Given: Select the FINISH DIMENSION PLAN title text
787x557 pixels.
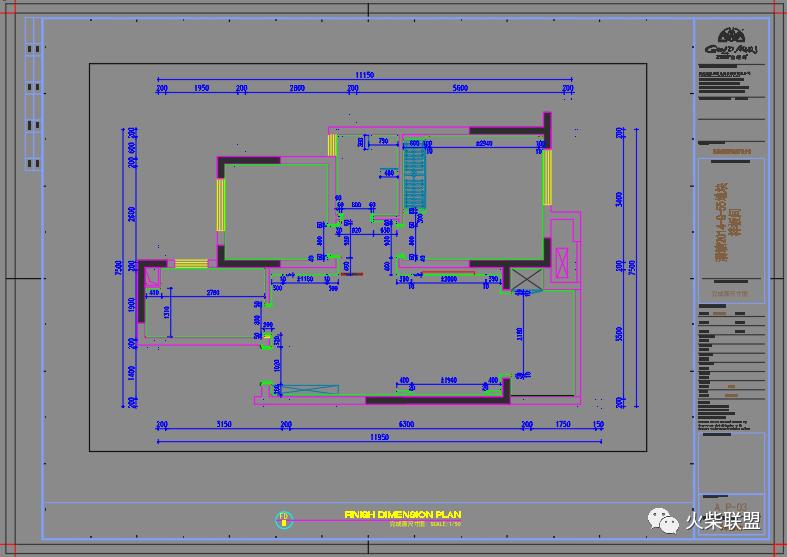Looking at the screenshot, I should (403, 514).
